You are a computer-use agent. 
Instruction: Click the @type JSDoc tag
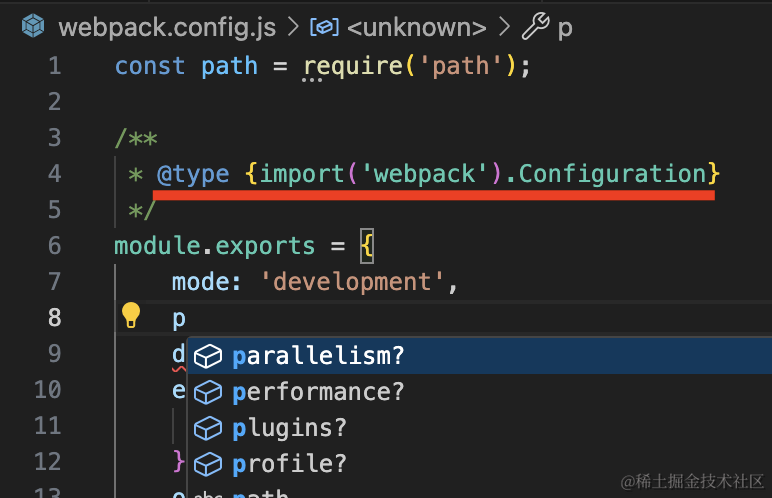point(193,174)
